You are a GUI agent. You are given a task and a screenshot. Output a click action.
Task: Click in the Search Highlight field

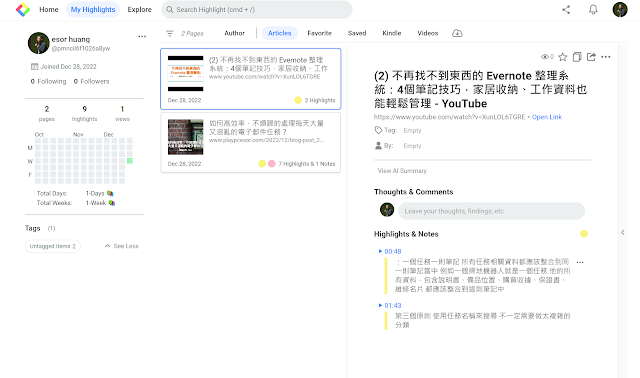(x=257, y=9)
